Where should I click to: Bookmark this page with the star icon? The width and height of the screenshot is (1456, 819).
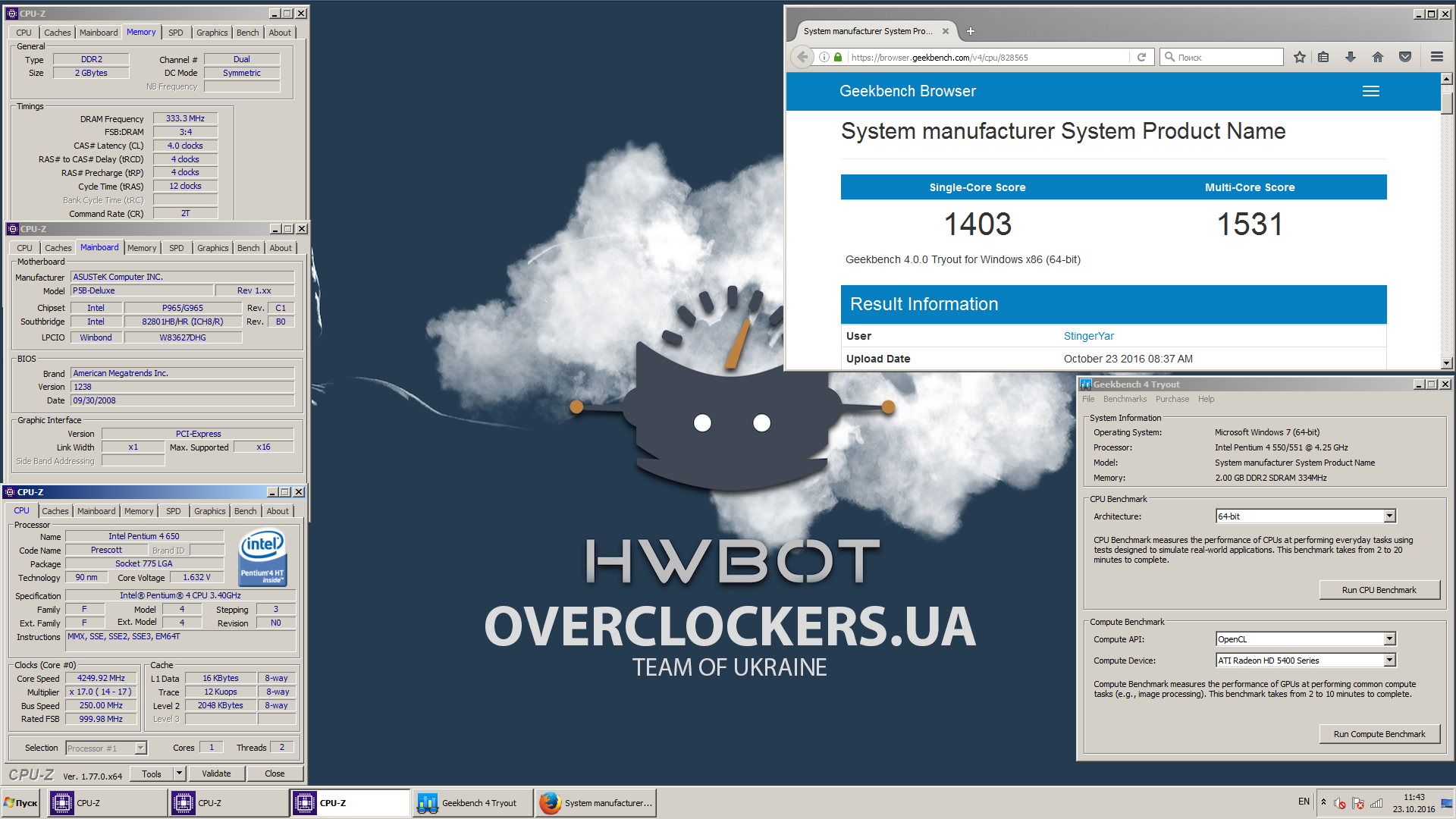[x=1300, y=57]
